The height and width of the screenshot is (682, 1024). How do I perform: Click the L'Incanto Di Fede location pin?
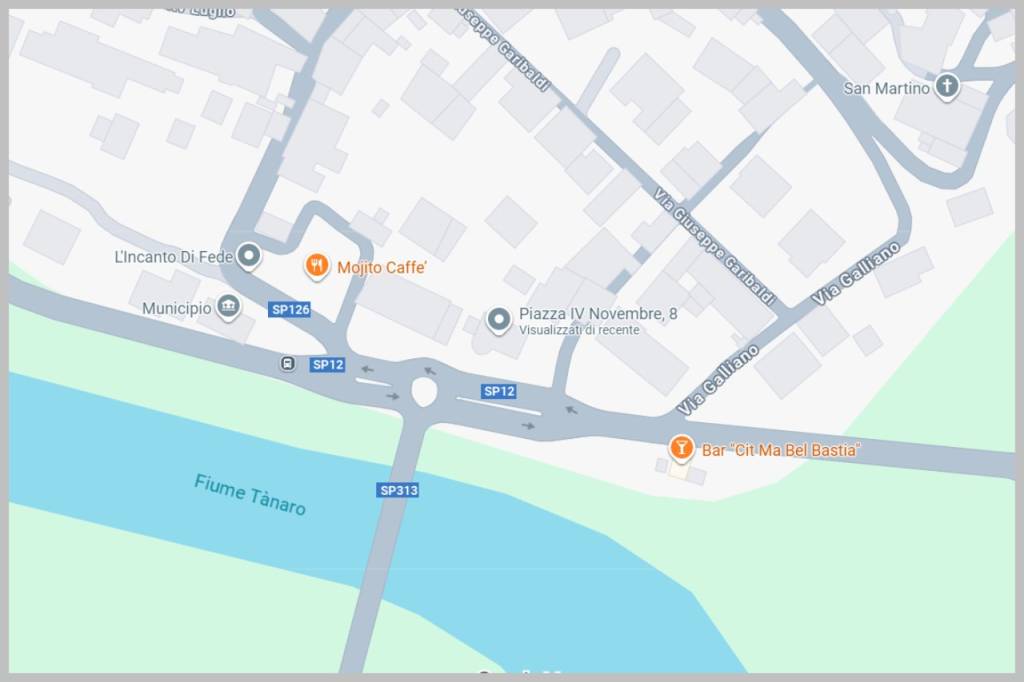coord(249,256)
